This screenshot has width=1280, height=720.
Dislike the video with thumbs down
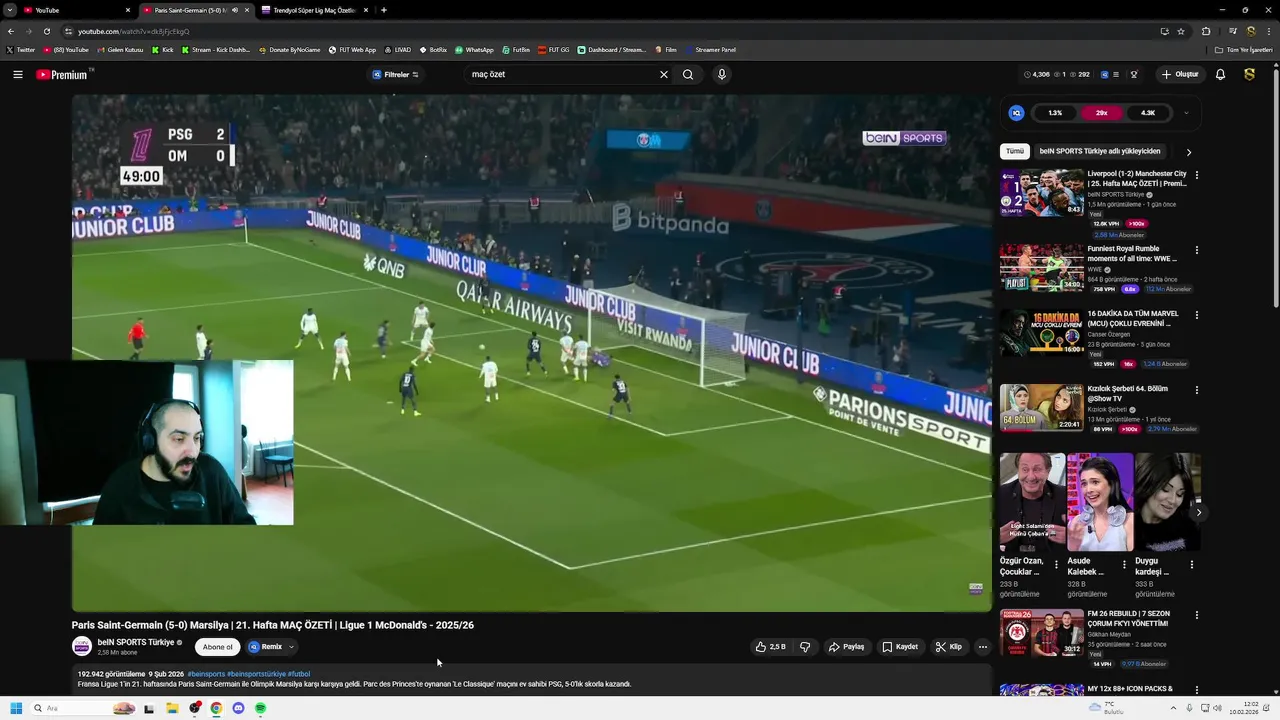[x=805, y=647]
